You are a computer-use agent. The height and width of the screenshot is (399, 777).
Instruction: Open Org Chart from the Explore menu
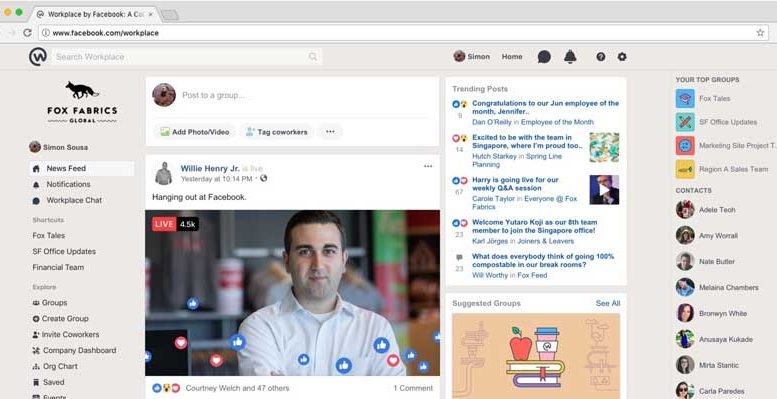pos(56,366)
